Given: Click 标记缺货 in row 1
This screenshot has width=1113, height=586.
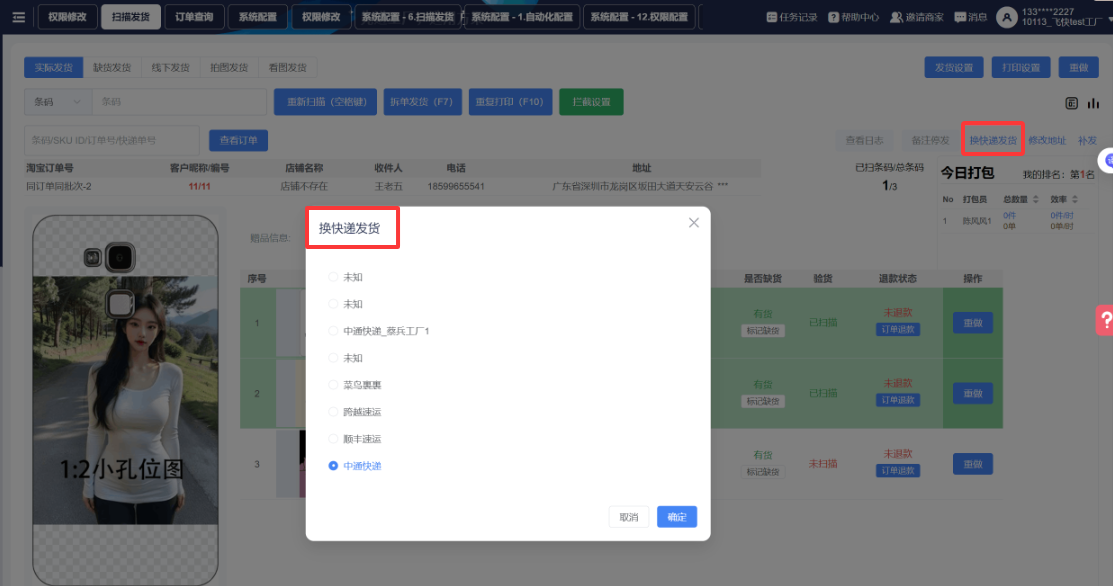Looking at the screenshot, I should coord(763,331).
